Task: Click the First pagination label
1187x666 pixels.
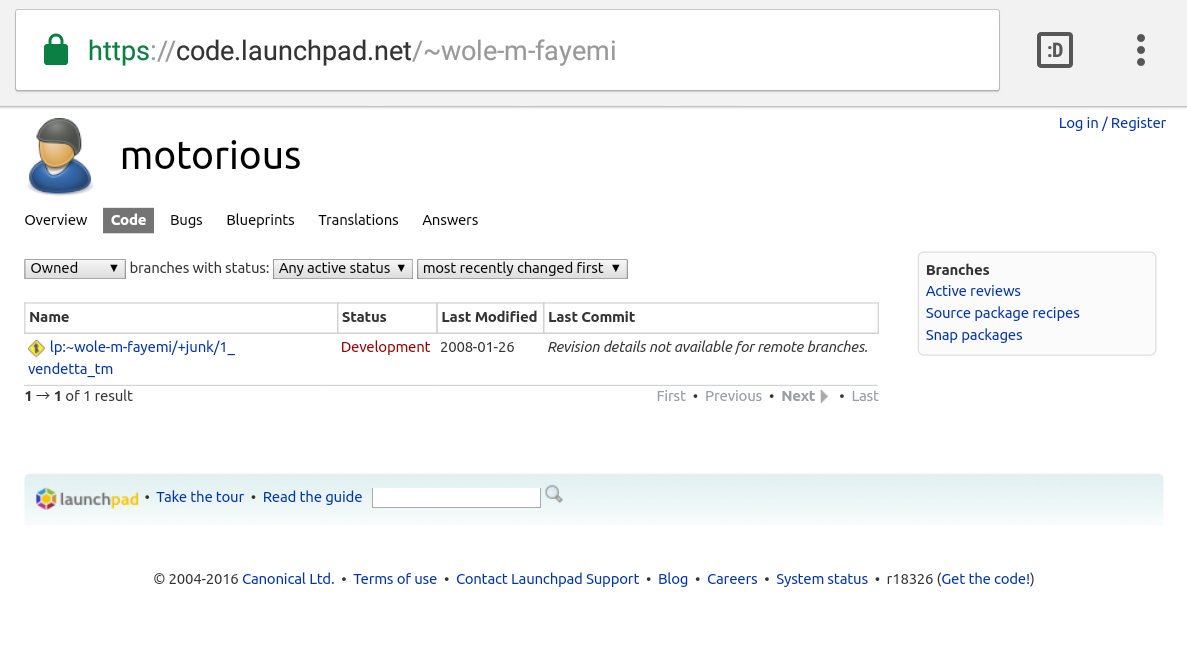Action: point(671,396)
